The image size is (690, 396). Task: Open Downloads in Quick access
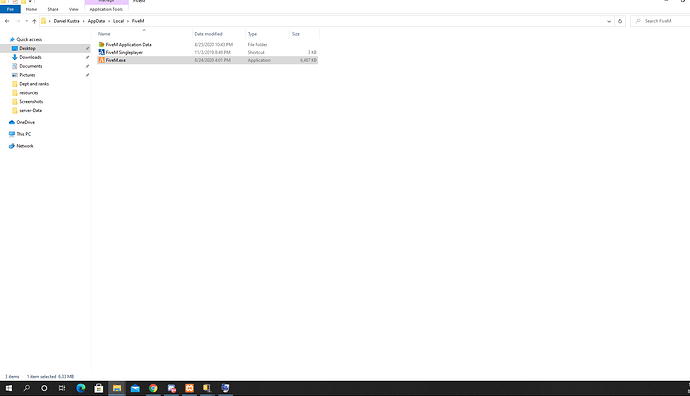[x=30, y=57]
